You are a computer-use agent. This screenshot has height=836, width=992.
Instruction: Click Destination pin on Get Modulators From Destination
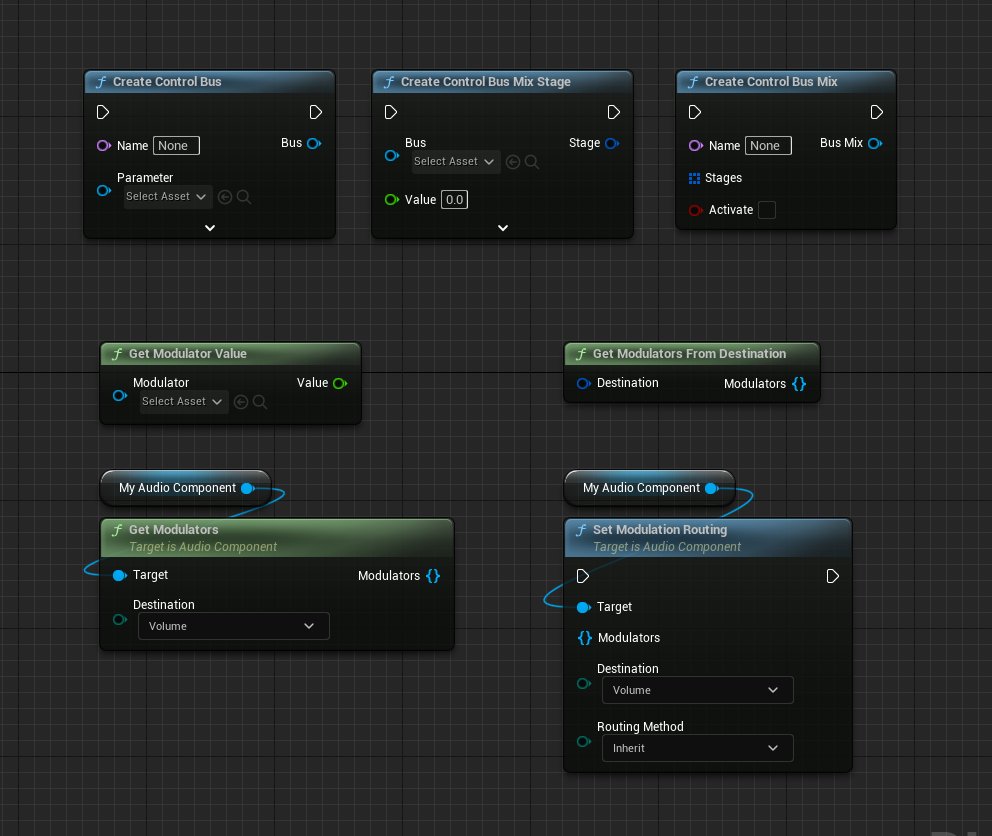click(x=583, y=383)
